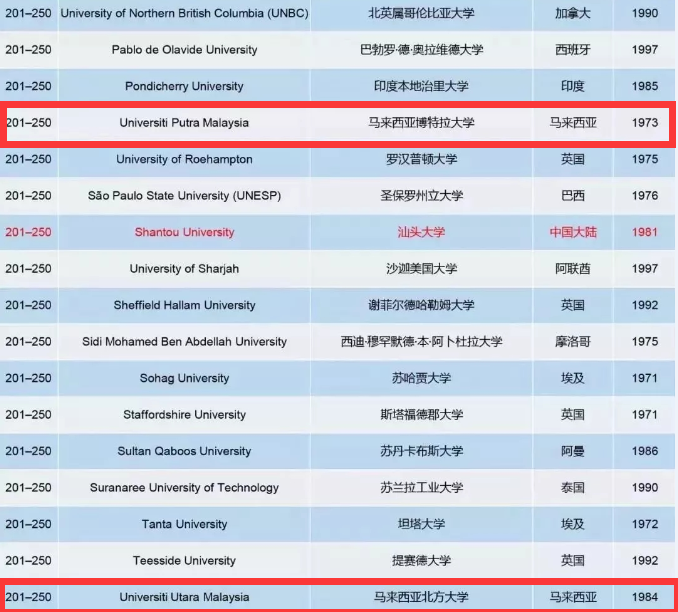Click Universiti Utara Malaysia
The width and height of the screenshot is (678, 612).
coord(185,597)
